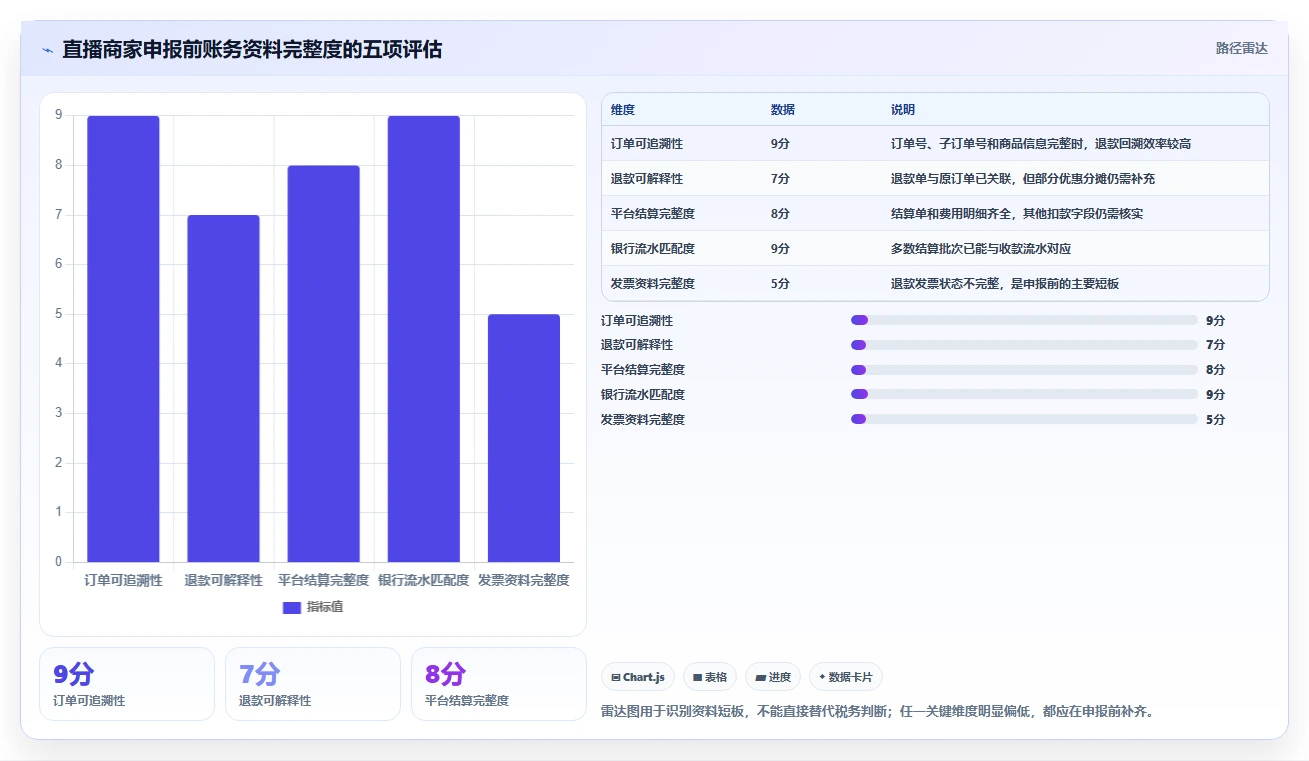1309x761 pixels.
Task: Click the 路径雷达 label in header
Action: tap(1241, 48)
